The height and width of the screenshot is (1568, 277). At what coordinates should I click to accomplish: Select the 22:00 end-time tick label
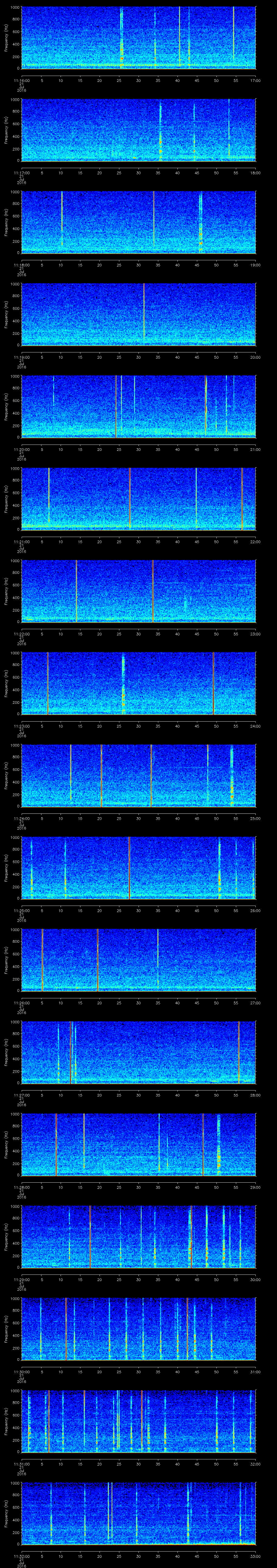coord(255,542)
